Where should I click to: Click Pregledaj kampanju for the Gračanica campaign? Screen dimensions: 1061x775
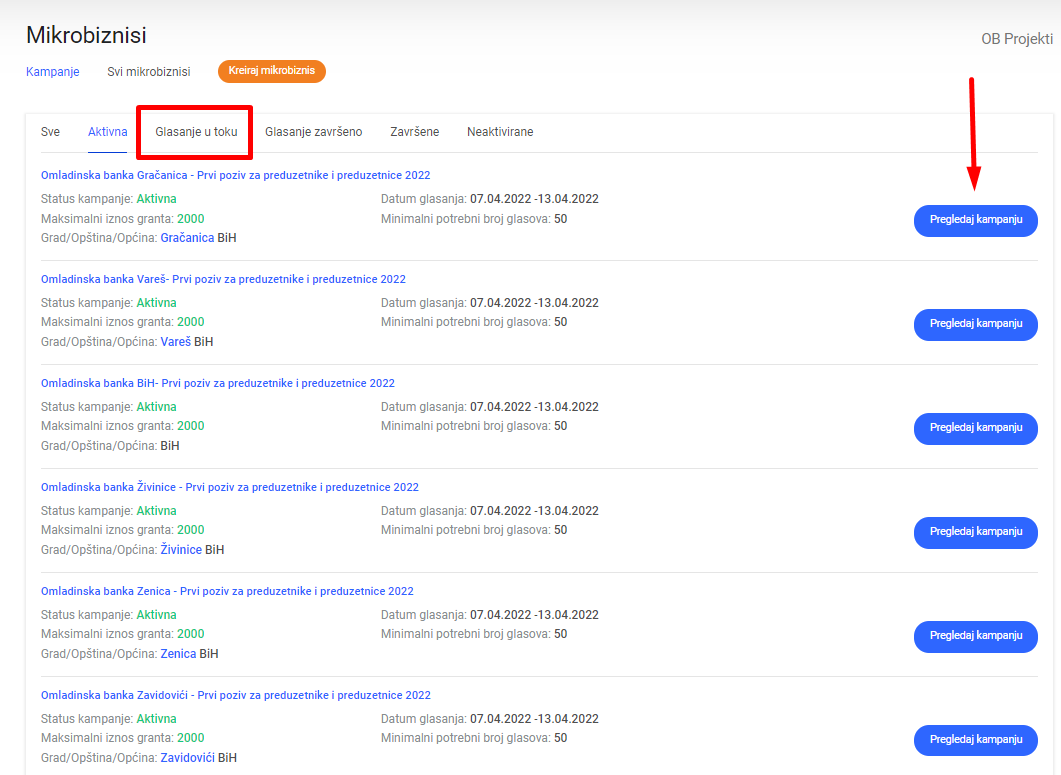[x=975, y=220]
